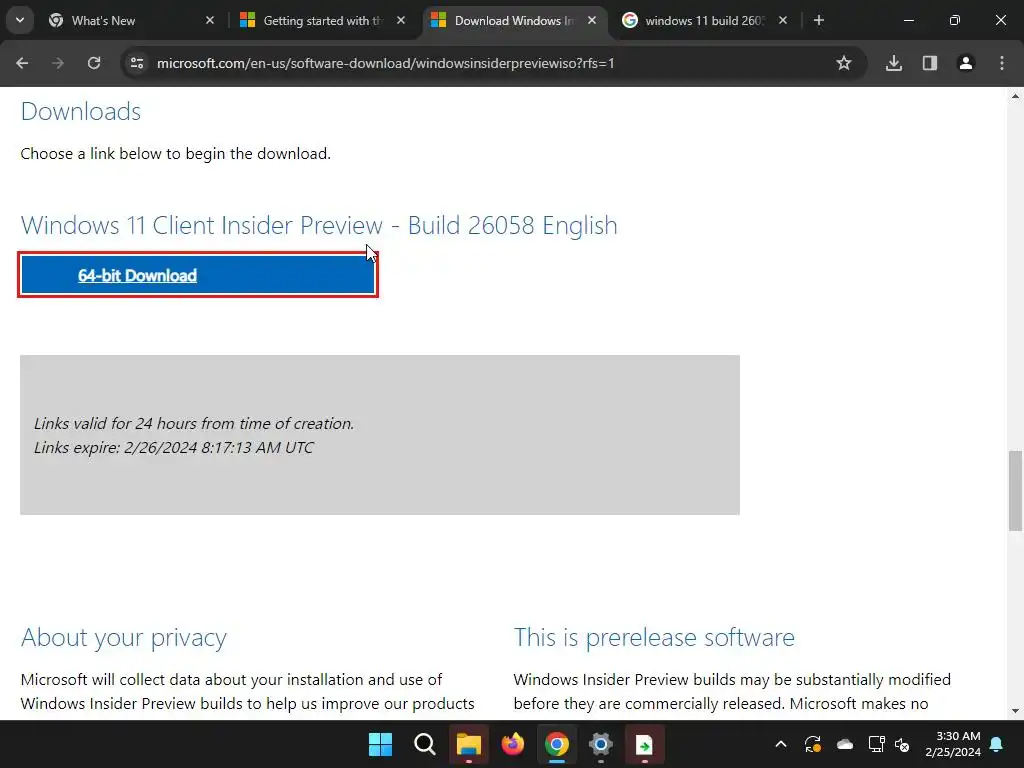1024x768 pixels.
Task: Open the Chrome profile icon
Action: [965, 63]
